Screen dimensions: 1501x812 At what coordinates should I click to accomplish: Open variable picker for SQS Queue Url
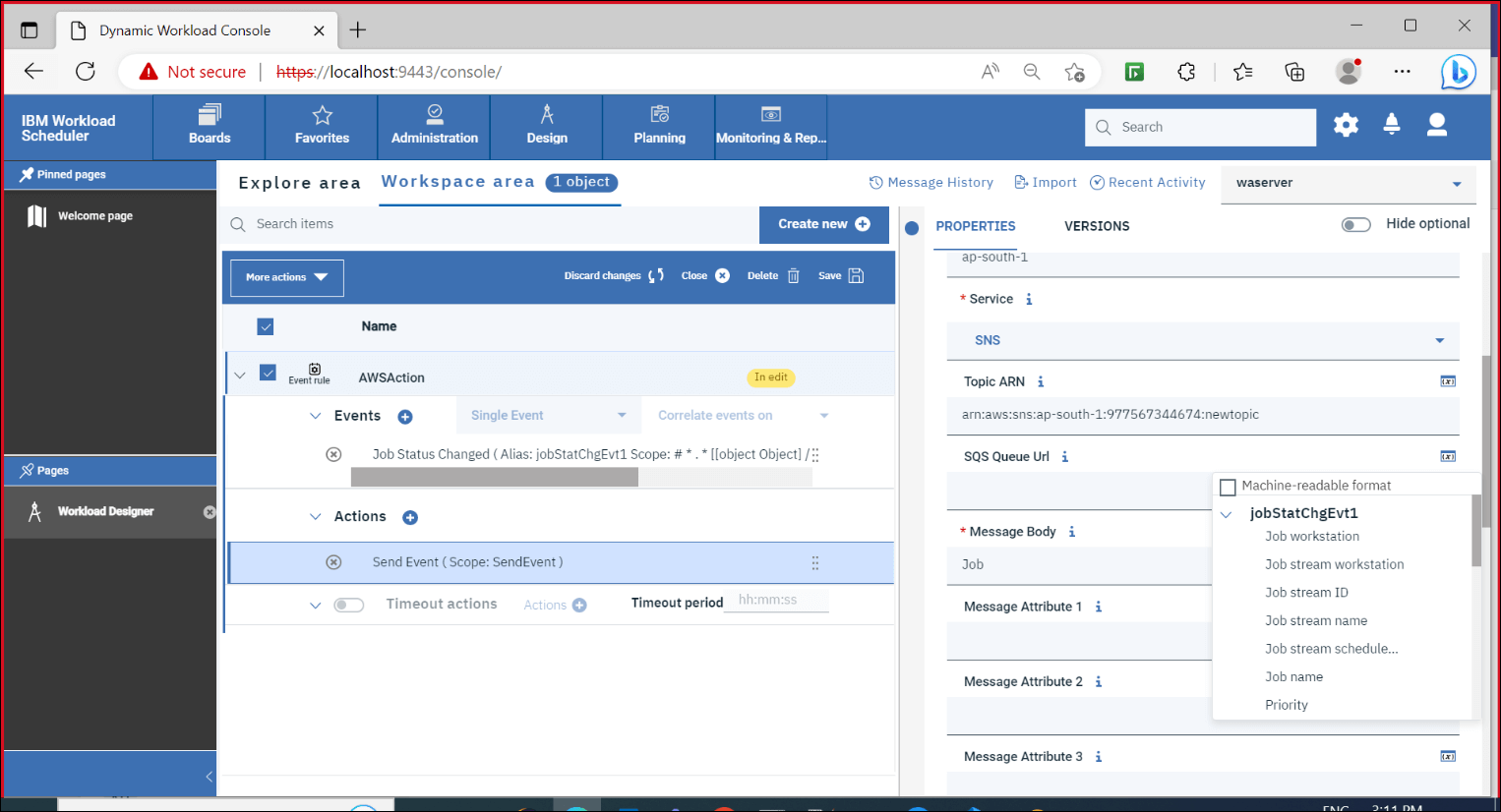point(1448,456)
